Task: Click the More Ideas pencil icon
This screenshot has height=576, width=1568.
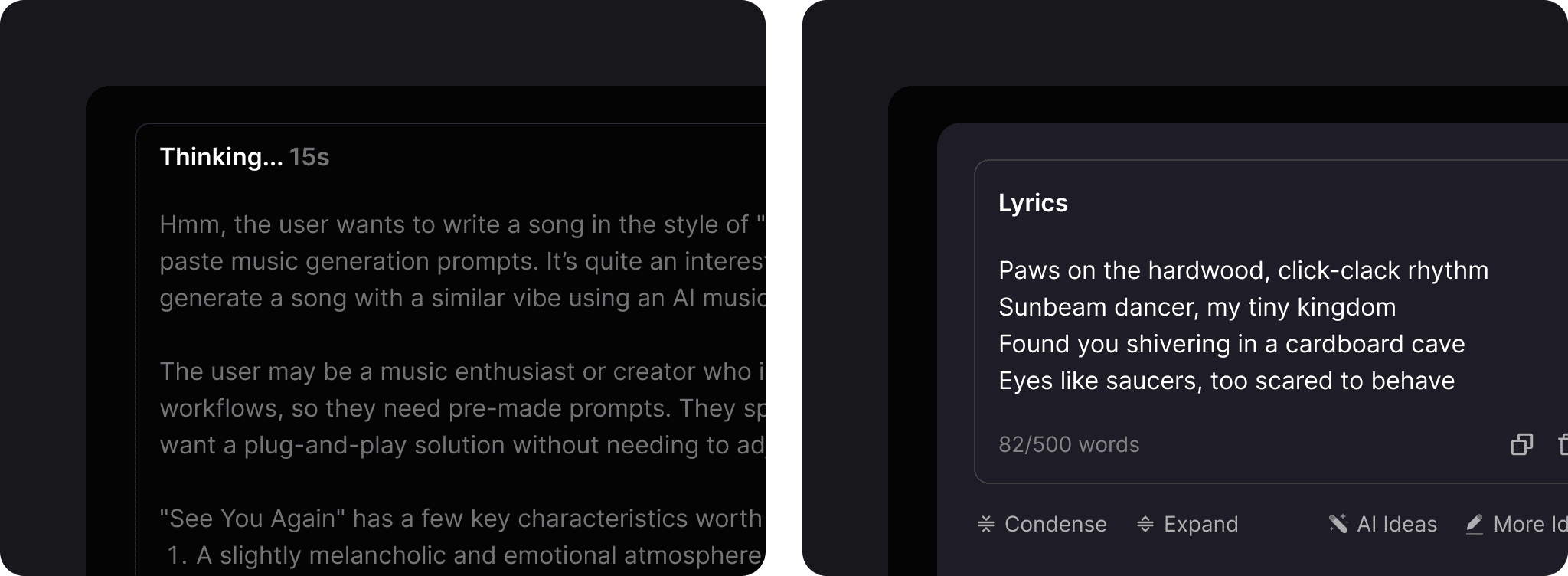Action: [1474, 524]
